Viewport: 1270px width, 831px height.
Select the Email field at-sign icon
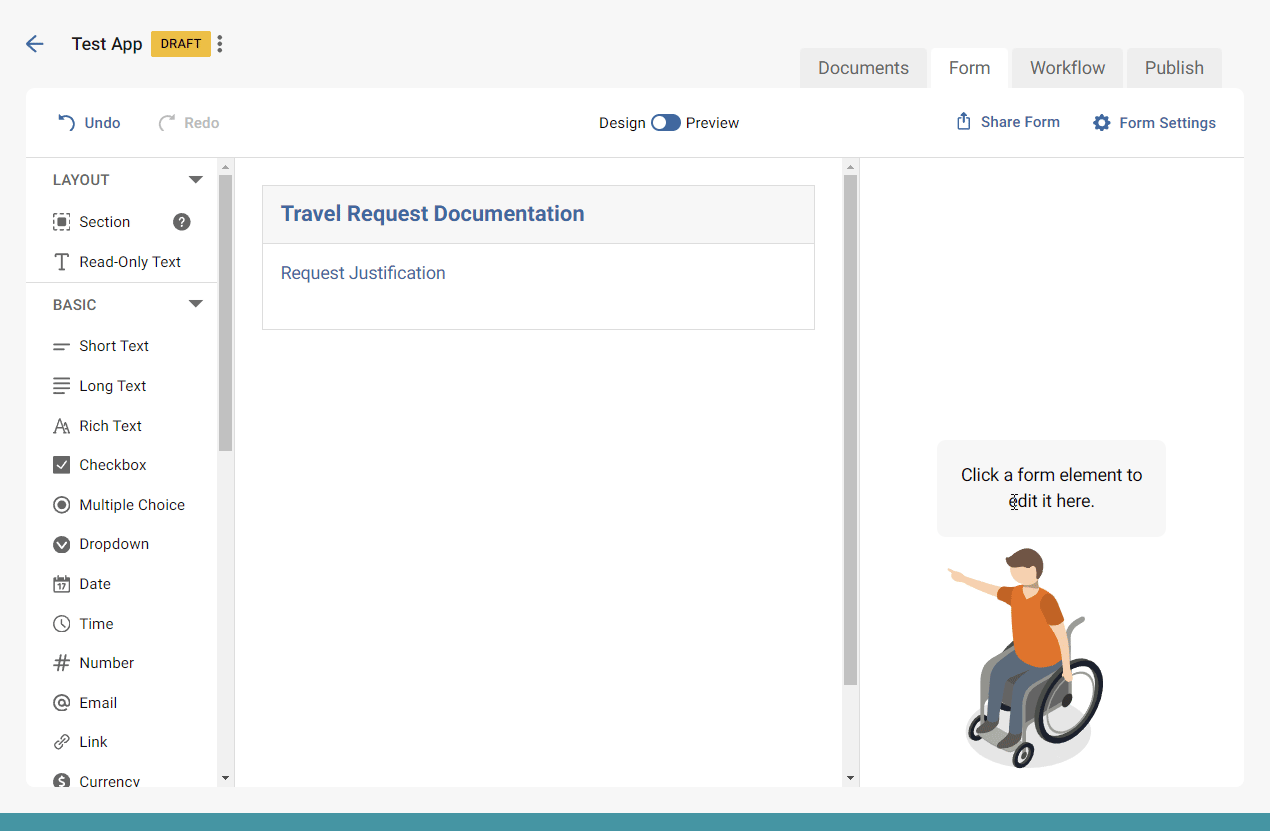(62, 703)
